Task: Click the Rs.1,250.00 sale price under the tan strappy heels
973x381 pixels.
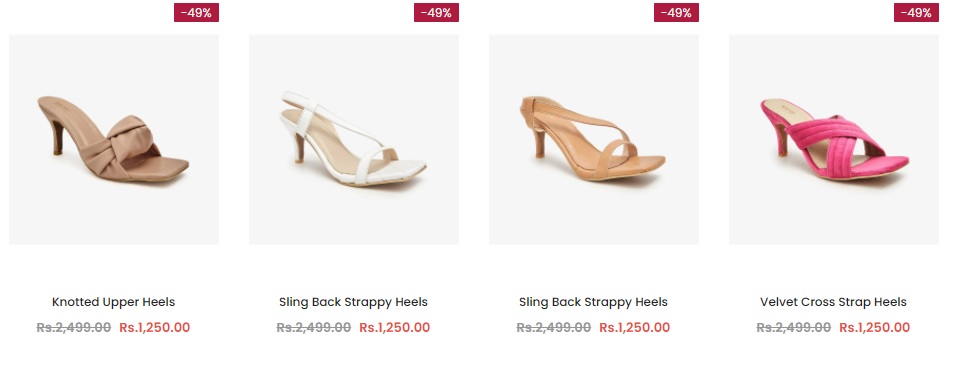Action: pos(635,328)
